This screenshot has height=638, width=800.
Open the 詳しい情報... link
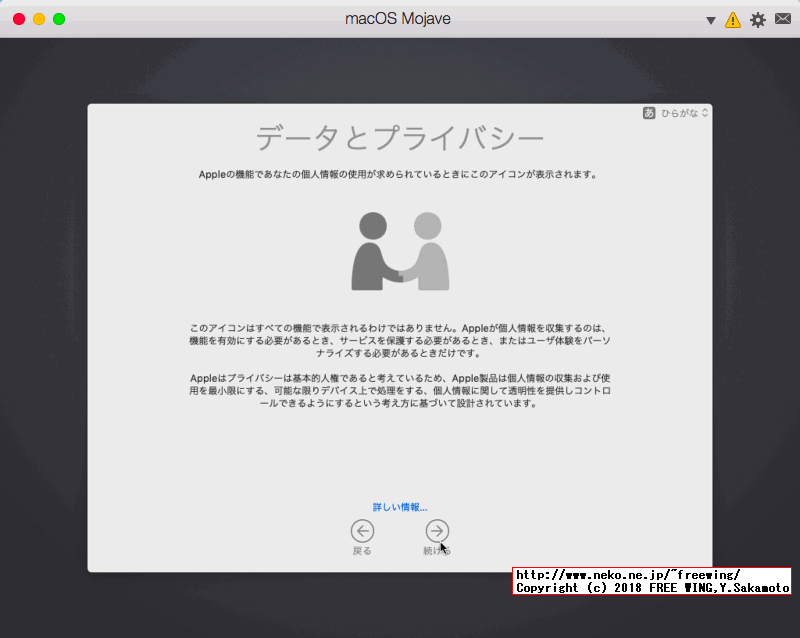click(399, 507)
